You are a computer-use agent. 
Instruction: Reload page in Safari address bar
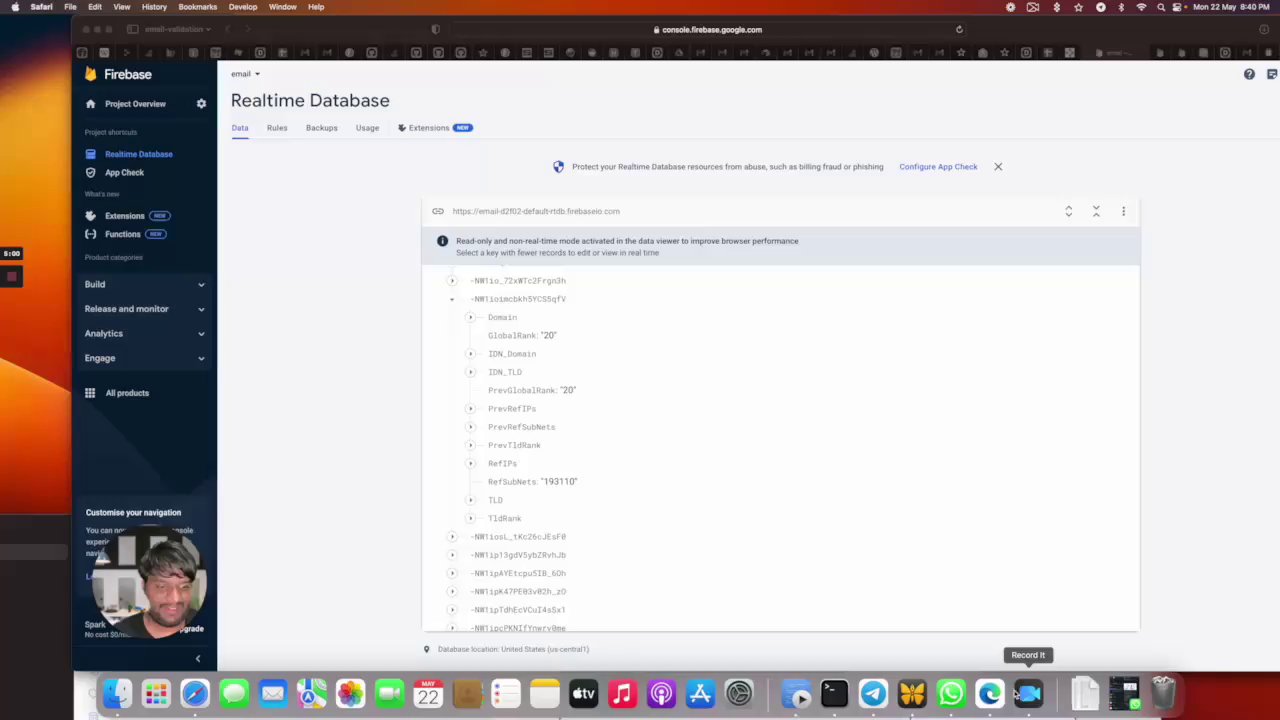point(959,30)
